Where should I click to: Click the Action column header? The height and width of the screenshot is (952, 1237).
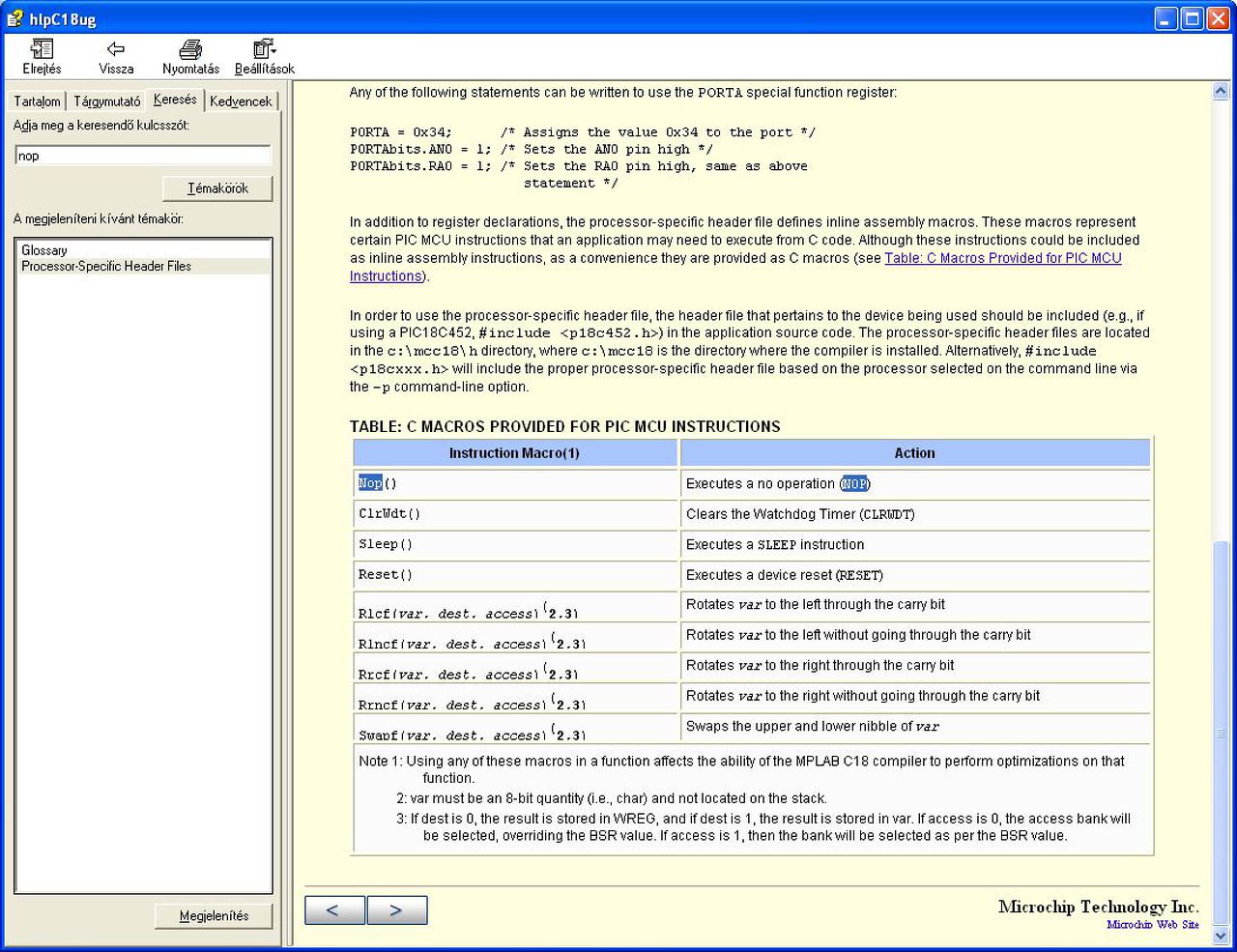(x=915, y=453)
